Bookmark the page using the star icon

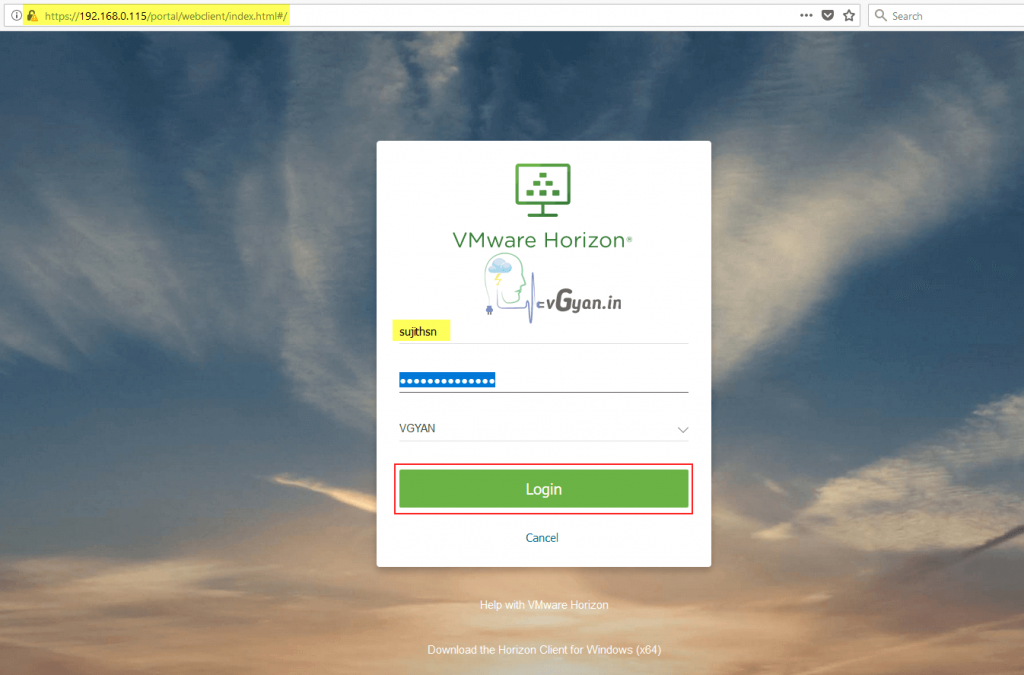tap(849, 15)
